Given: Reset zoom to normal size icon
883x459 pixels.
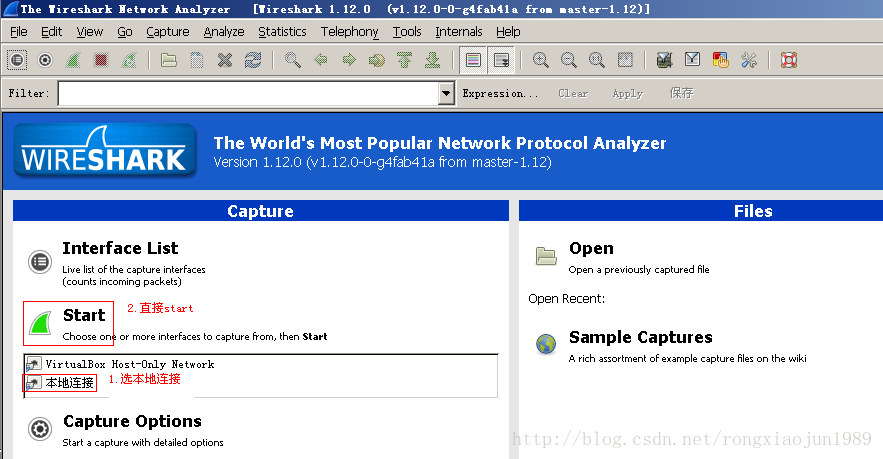Looking at the screenshot, I should [x=596, y=60].
